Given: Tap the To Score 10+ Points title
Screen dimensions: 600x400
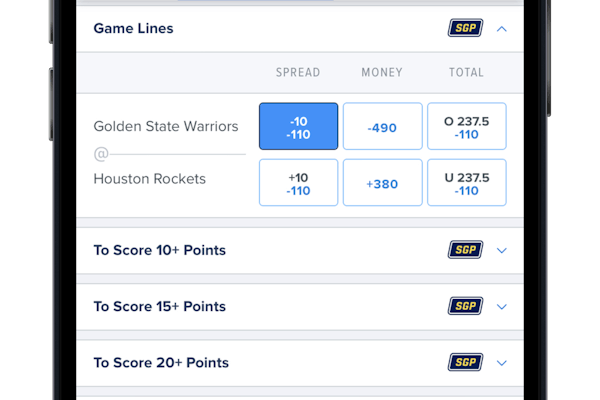Looking at the screenshot, I should click(x=160, y=250).
